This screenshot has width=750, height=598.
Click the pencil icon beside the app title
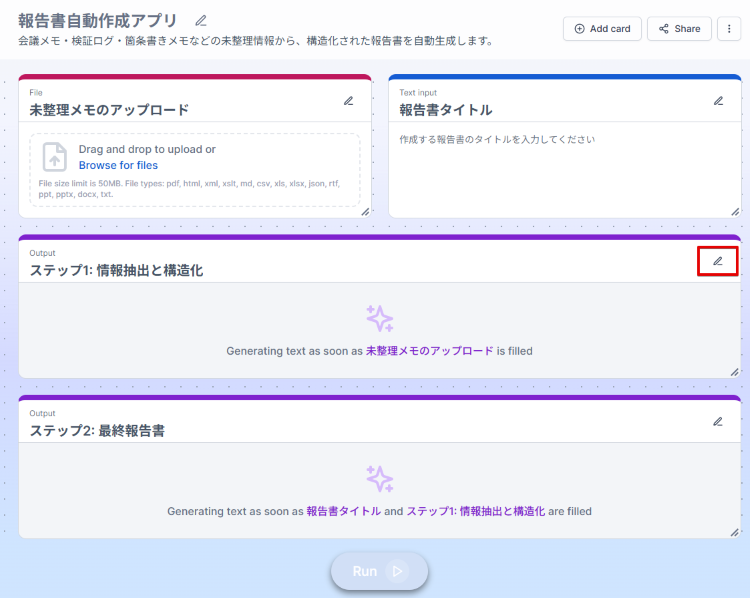click(x=201, y=21)
